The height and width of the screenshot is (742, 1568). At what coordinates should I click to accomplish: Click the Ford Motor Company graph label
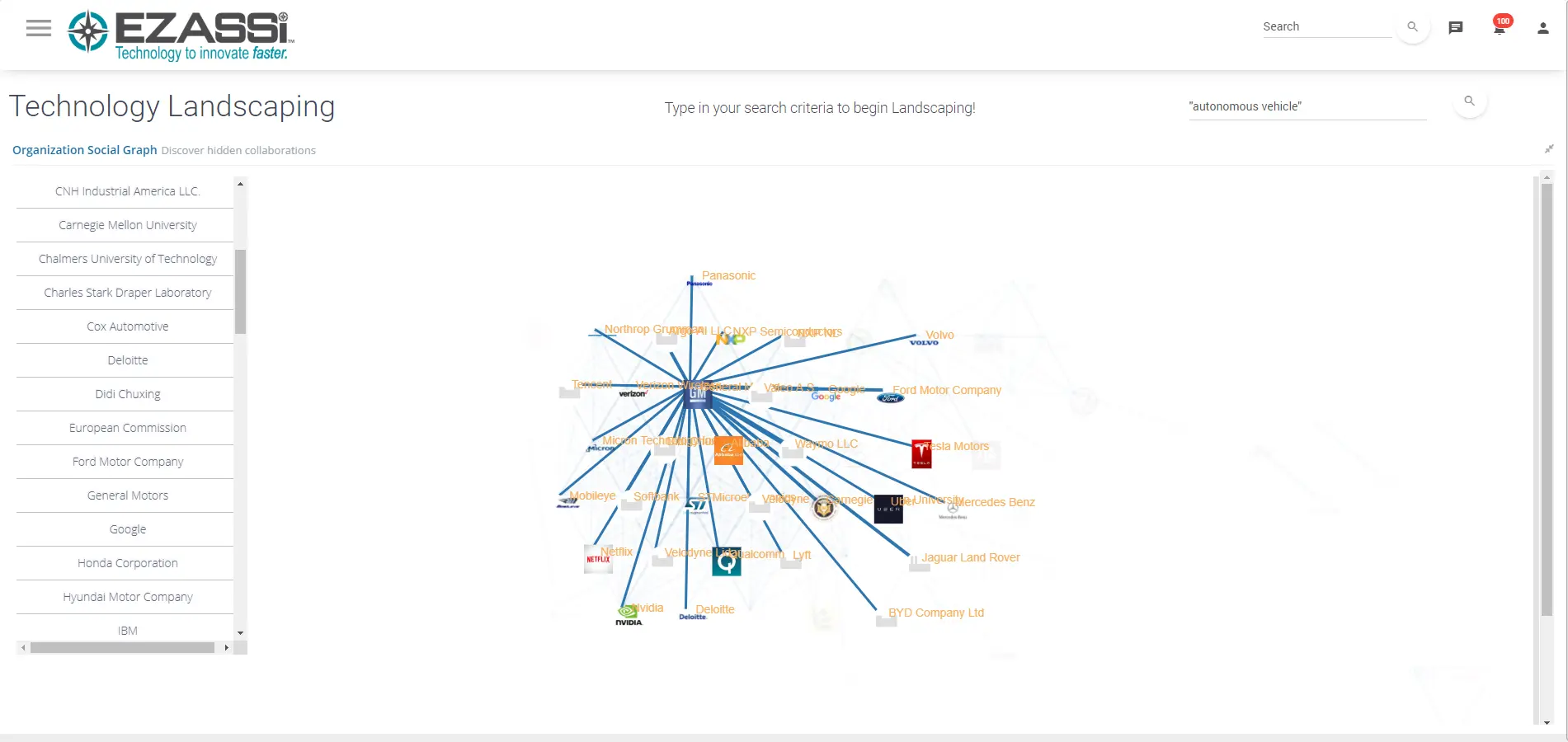click(x=947, y=390)
